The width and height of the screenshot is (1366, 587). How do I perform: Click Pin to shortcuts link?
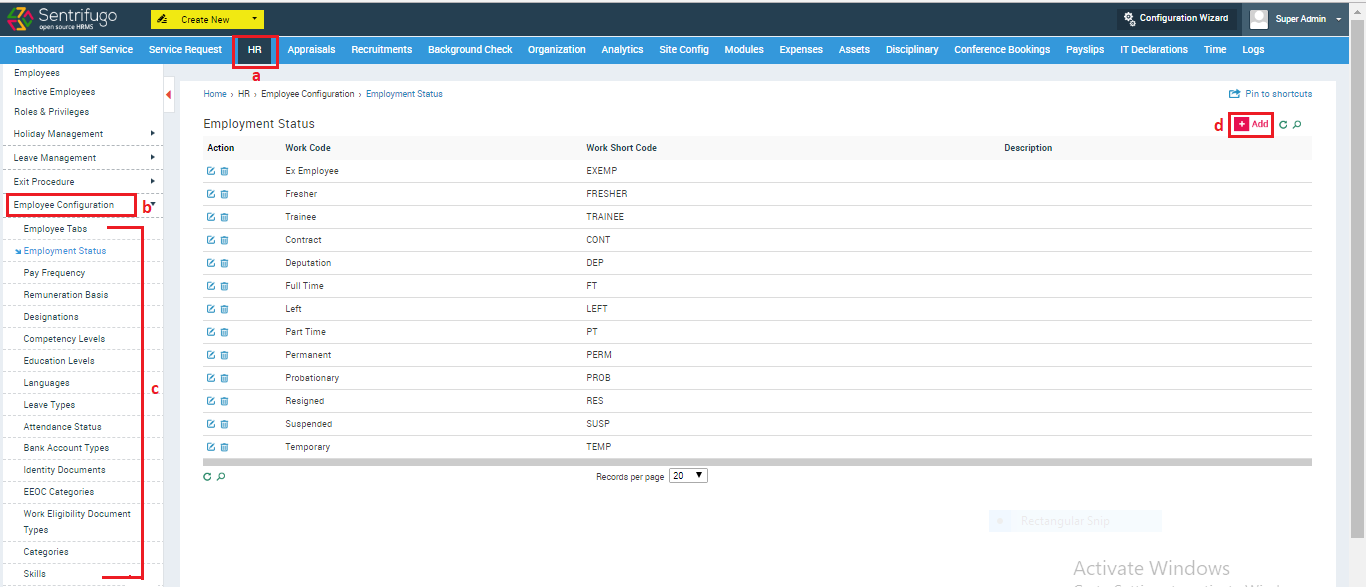[x=1270, y=94]
